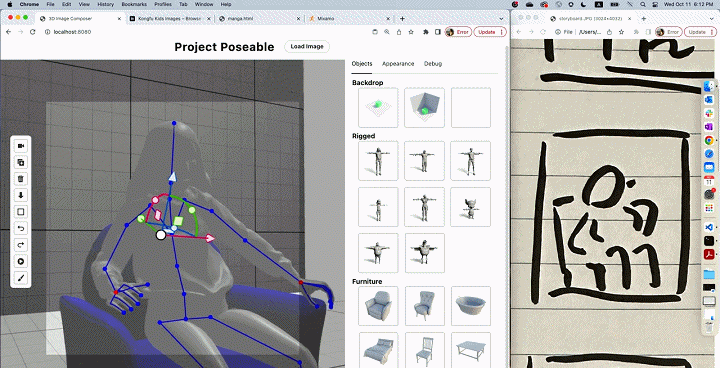This screenshot has width=720, height=368.
Task: Go back in the left Chrome window
Action: [x=8, y=32]
